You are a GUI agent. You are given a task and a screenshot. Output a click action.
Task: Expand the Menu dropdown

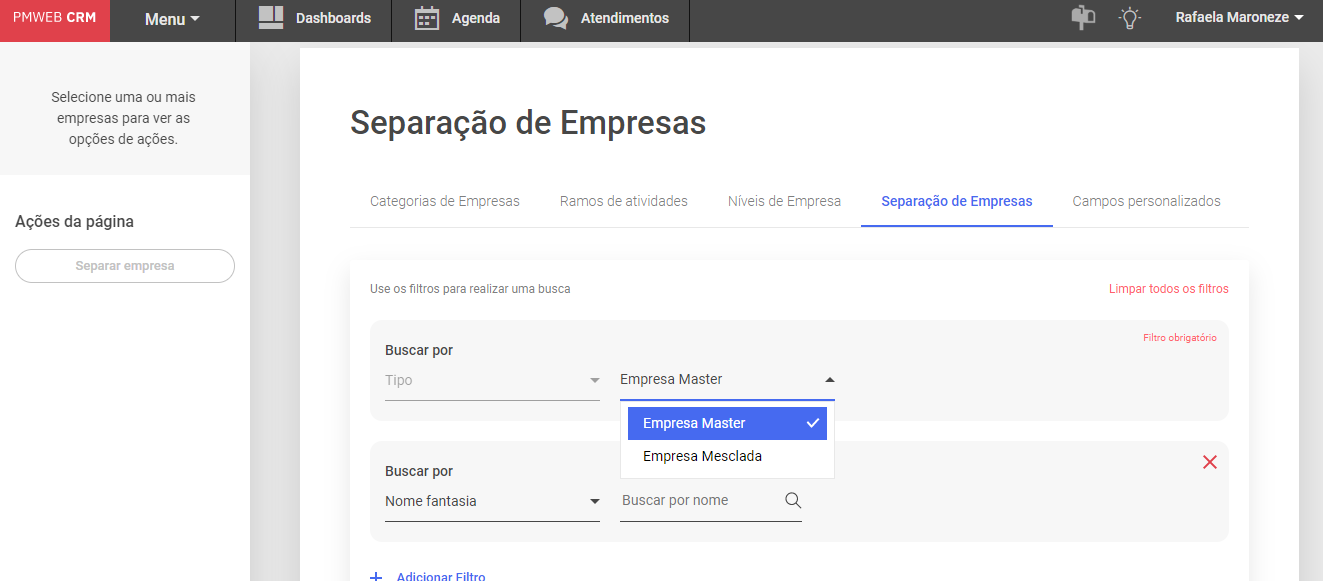click(172, 19)
